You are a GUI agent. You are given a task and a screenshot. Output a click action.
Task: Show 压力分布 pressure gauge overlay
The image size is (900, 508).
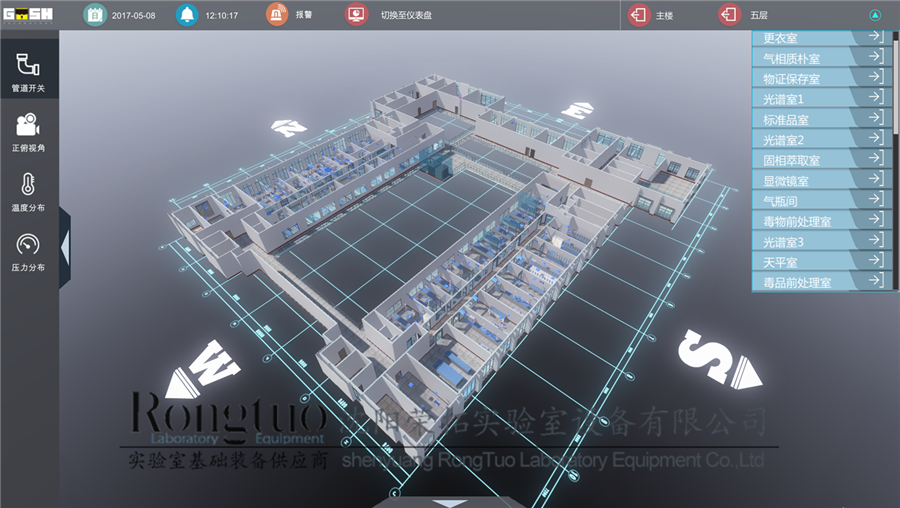click(x=28, y=251)
